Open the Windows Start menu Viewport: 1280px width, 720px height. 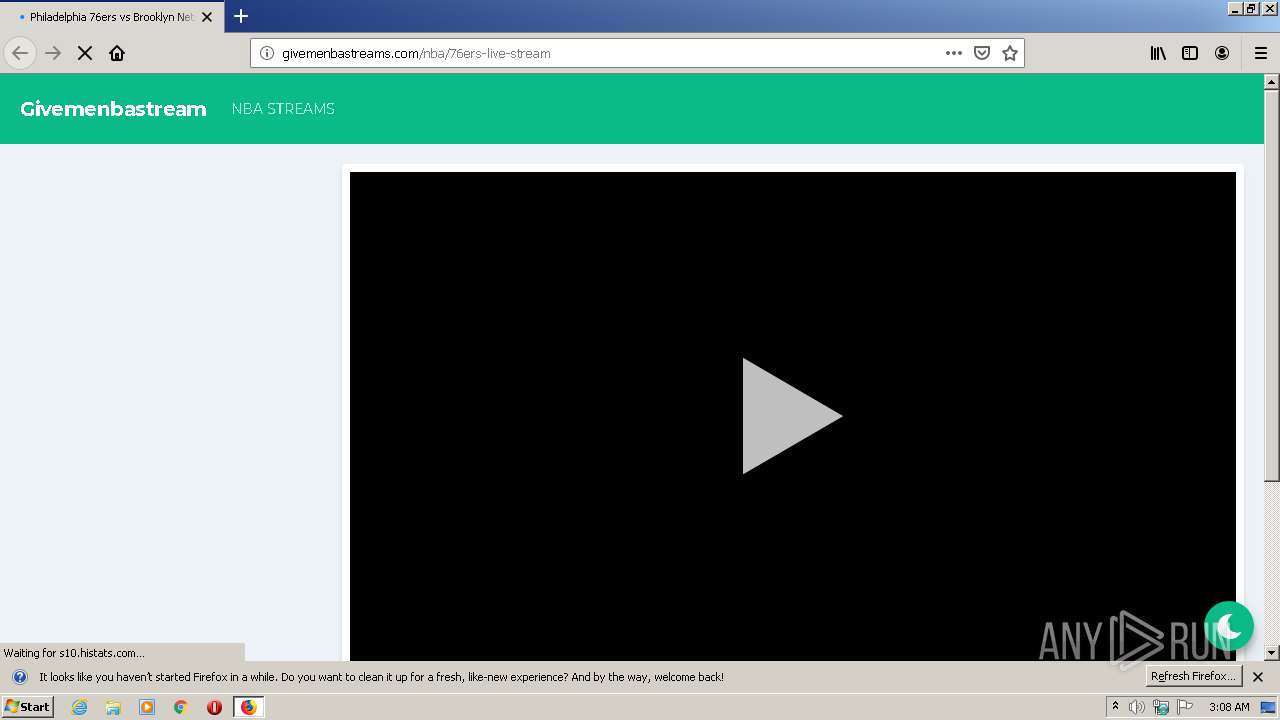pos(28,707)
